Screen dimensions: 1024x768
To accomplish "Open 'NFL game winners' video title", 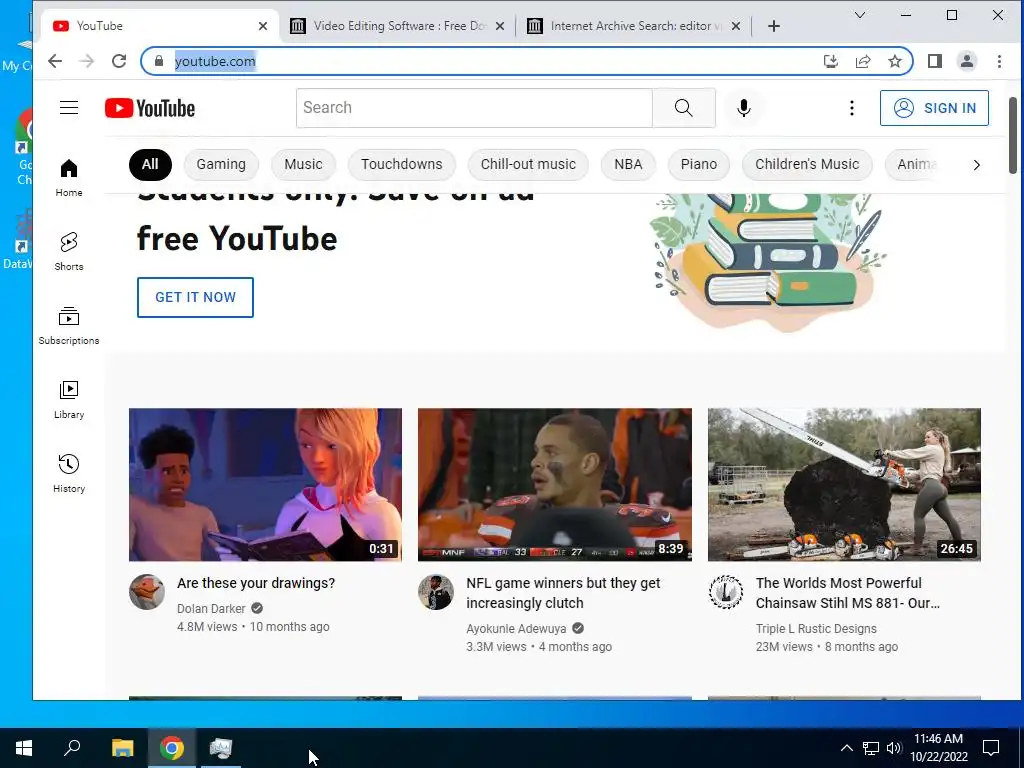I will 563,593.
